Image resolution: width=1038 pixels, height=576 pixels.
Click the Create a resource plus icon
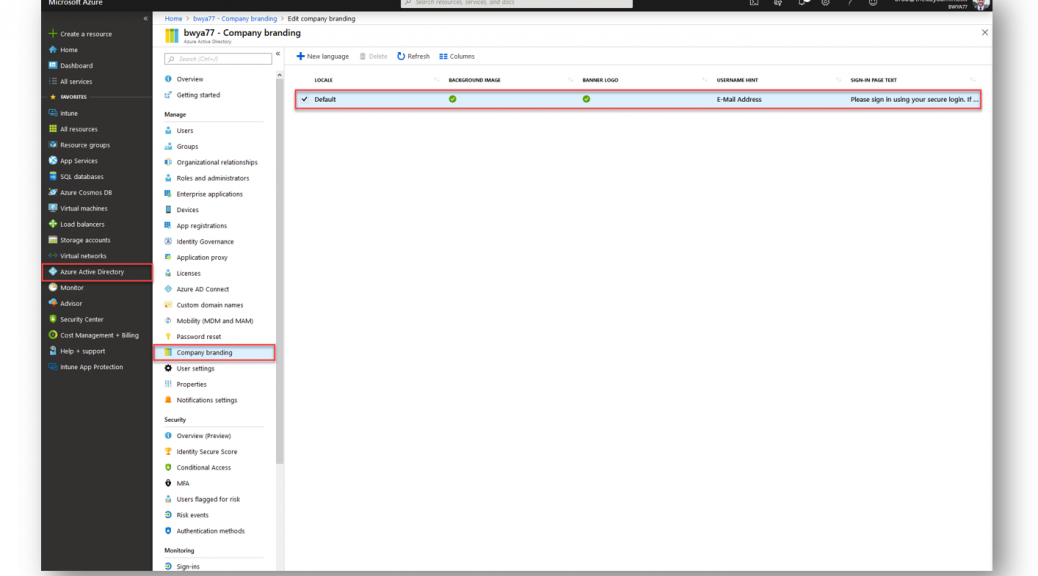[53, 33]
